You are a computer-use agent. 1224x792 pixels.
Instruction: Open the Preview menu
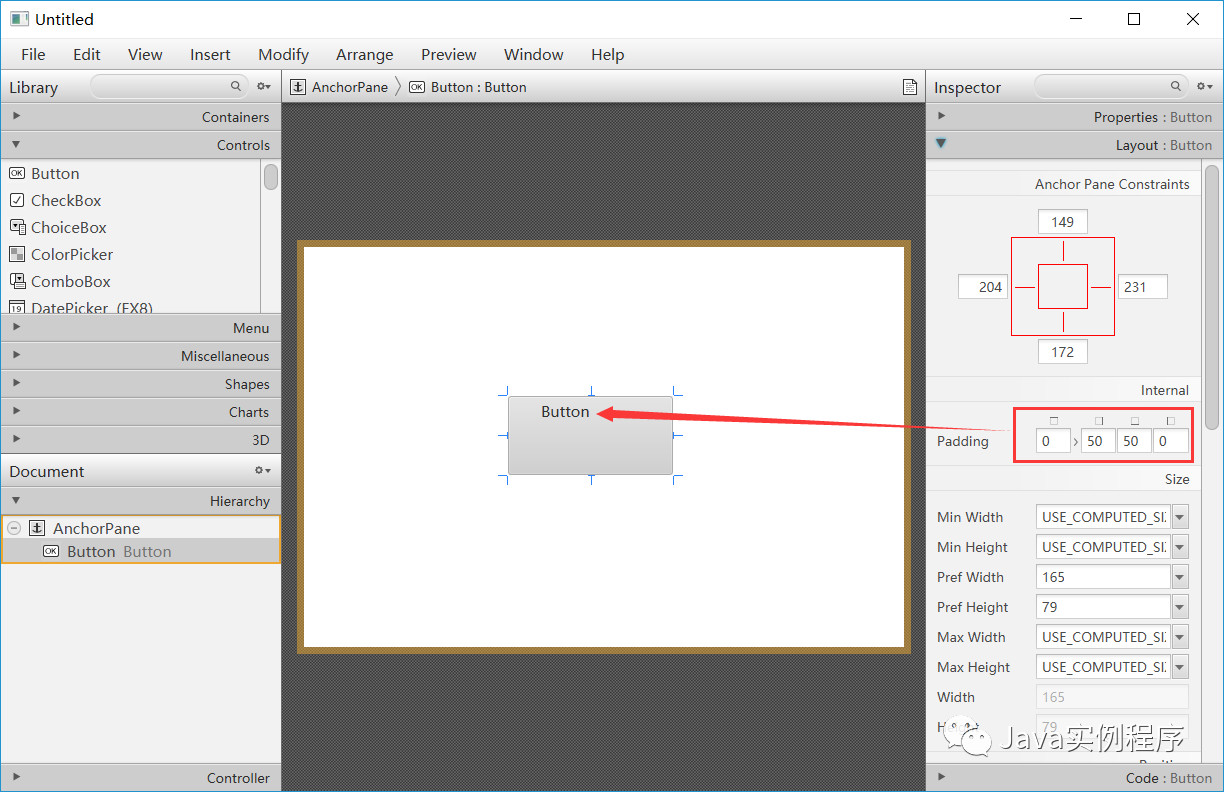tap(448, 54)
